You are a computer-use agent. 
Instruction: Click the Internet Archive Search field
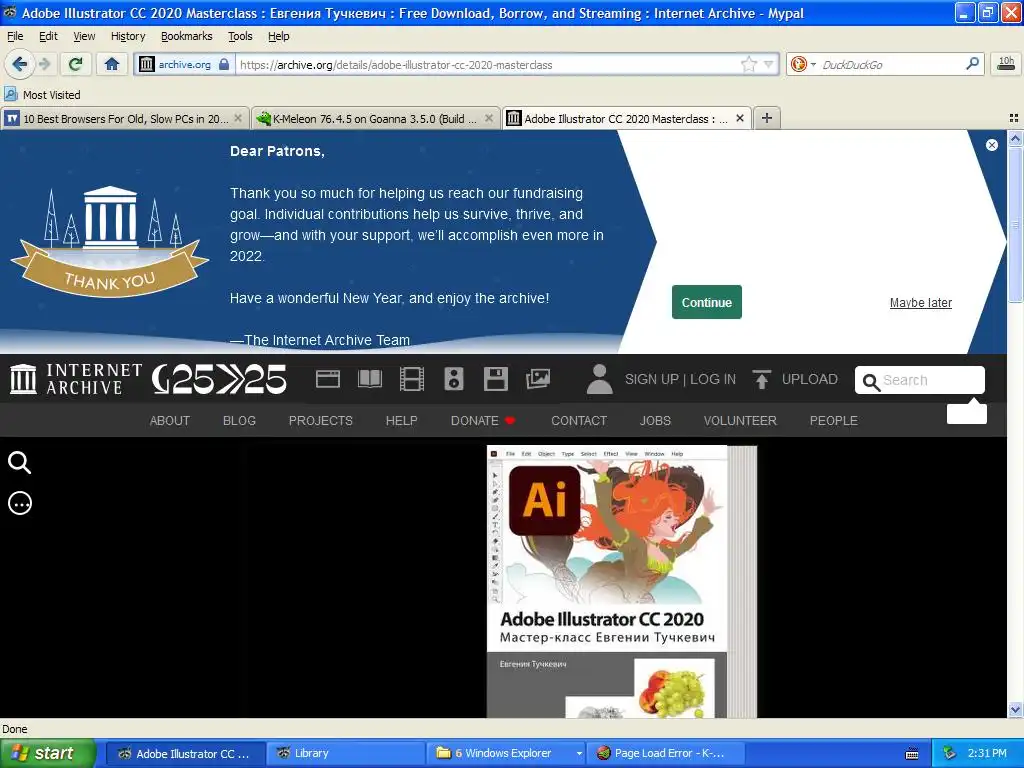pyautogui.click(x=920, y=380)
